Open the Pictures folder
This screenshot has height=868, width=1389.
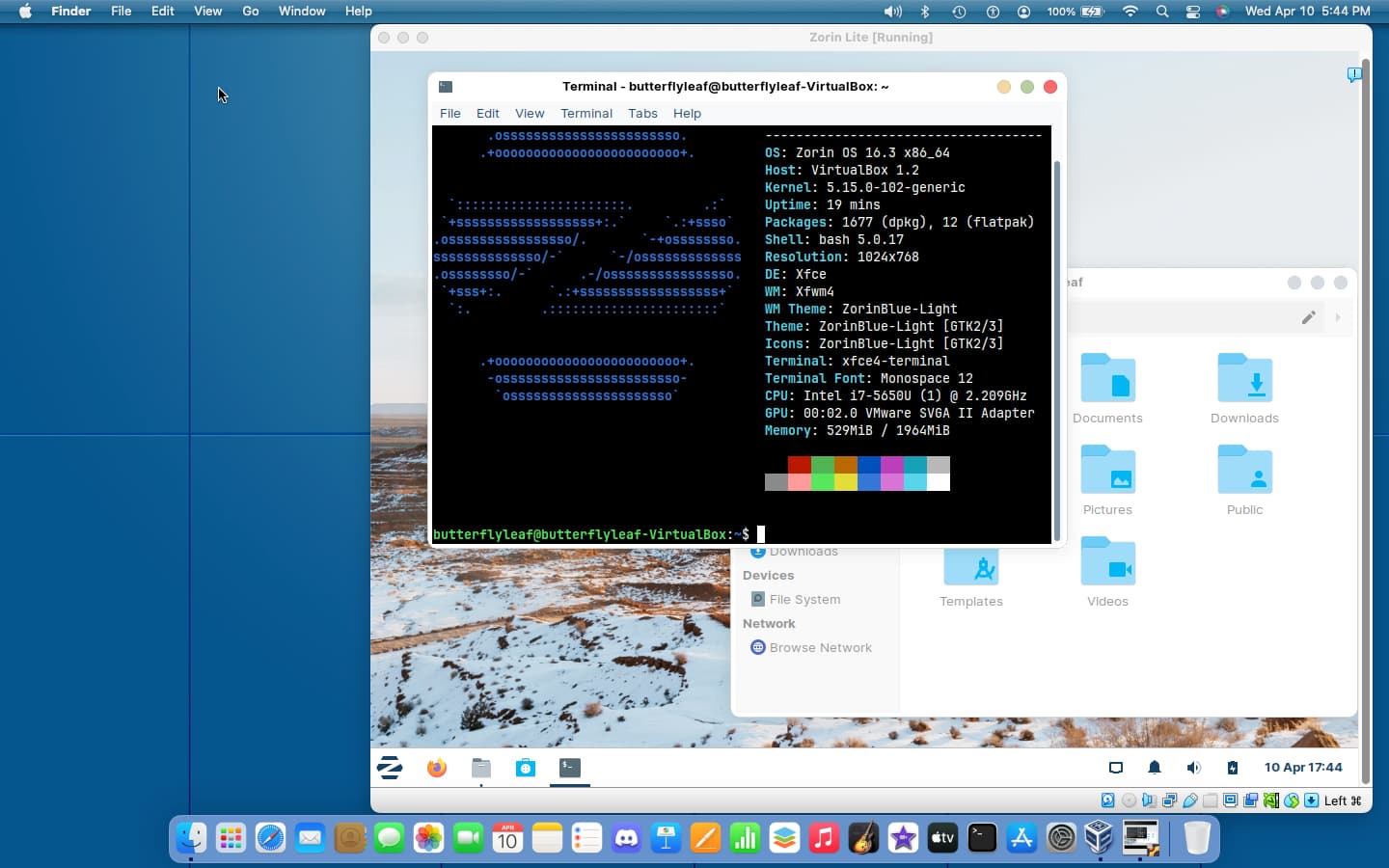(1107, 480)
